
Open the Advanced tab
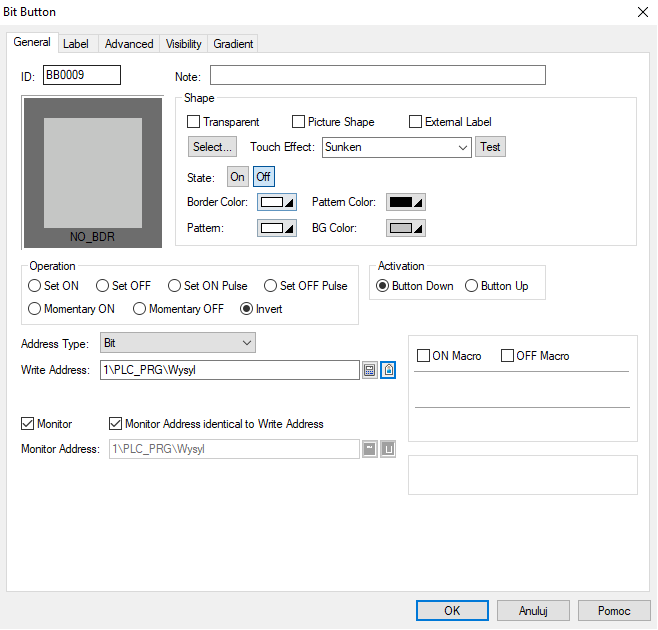click(x=129, y=44)
